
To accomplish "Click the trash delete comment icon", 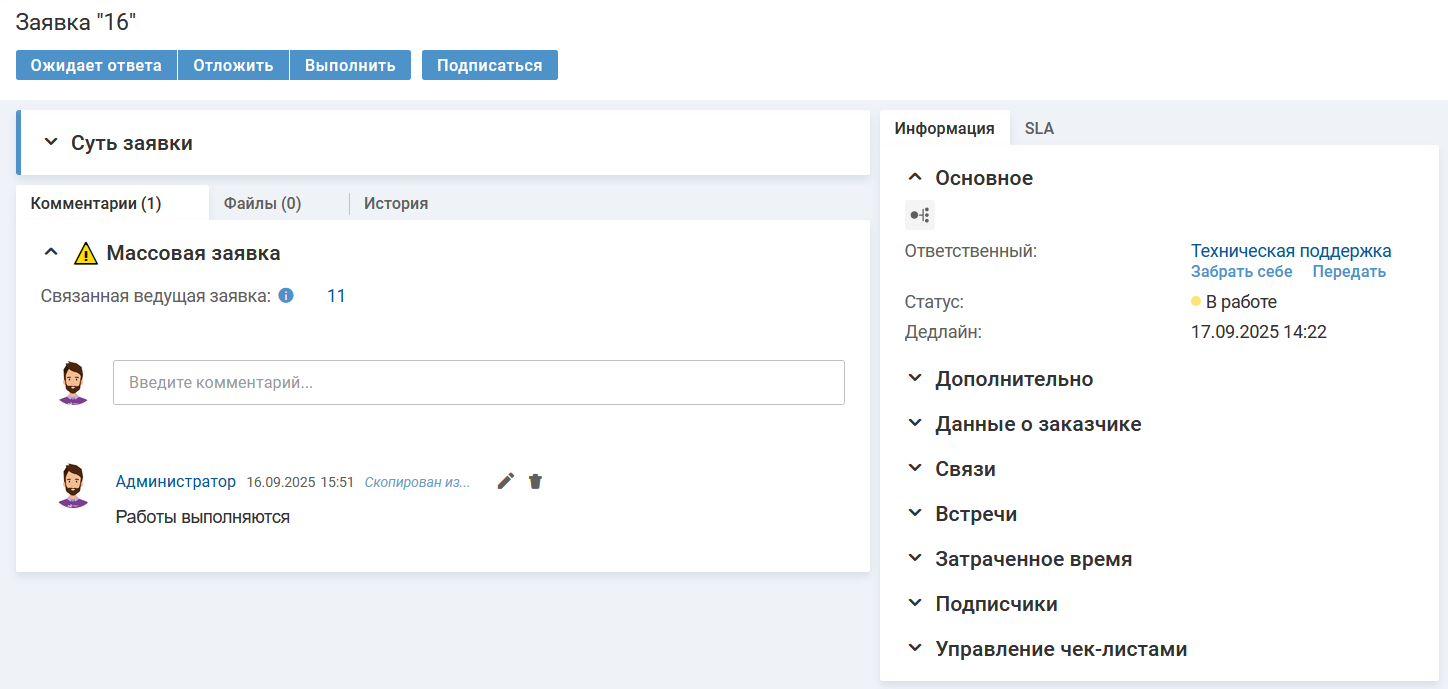I will pyautogui.click(x=535, y=481).
